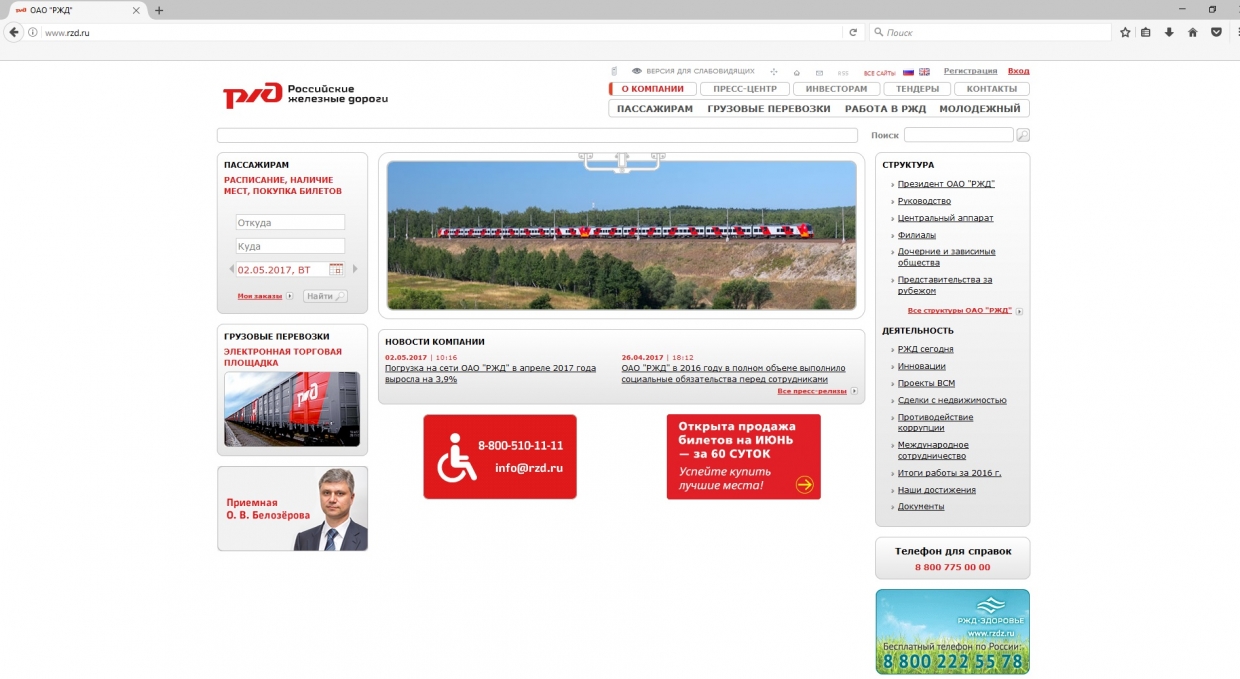Click the Вход login link

click(x=1018, y=71)
